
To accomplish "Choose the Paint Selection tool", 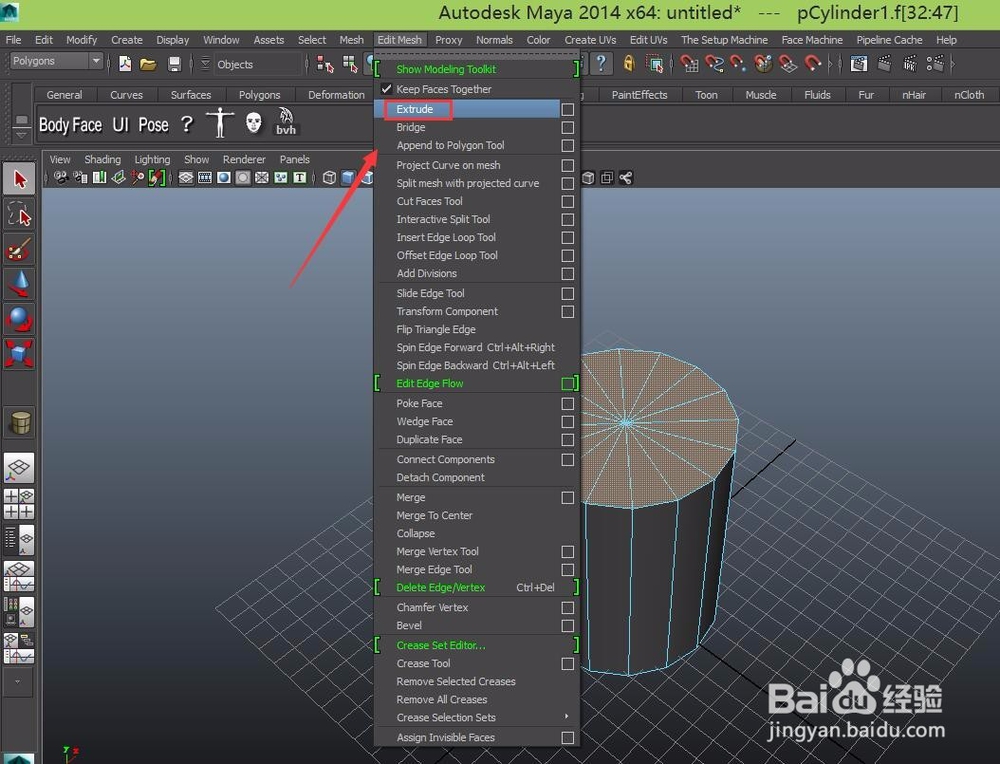I will pos(19,249).
